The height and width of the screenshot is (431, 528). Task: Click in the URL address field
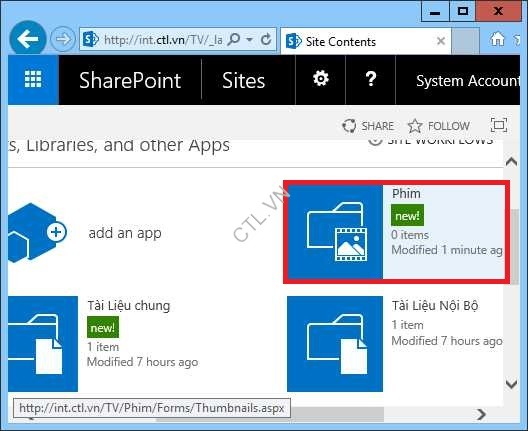(x=163, y=40)
